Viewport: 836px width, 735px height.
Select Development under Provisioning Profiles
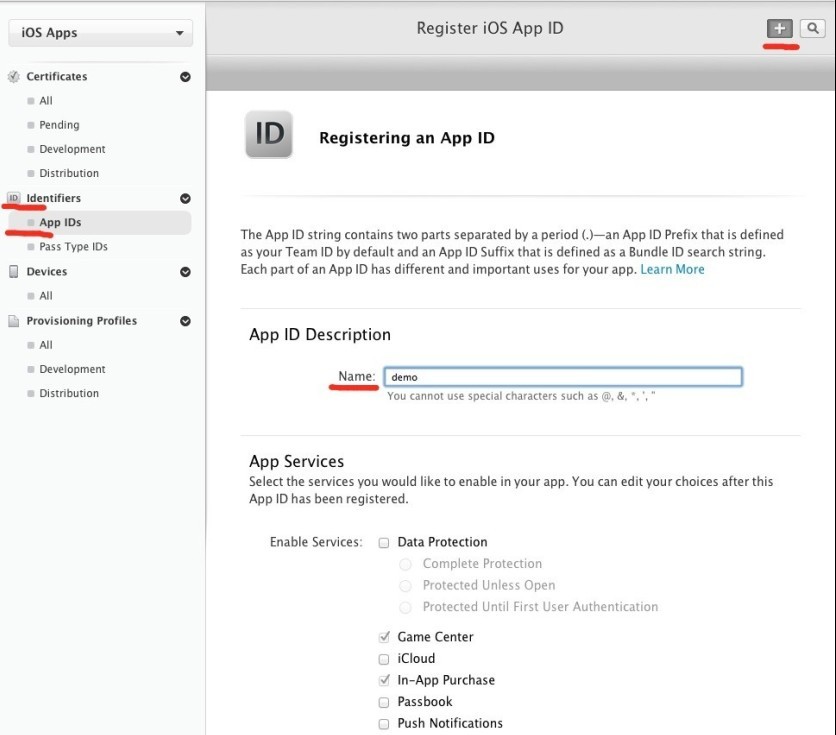72,369
